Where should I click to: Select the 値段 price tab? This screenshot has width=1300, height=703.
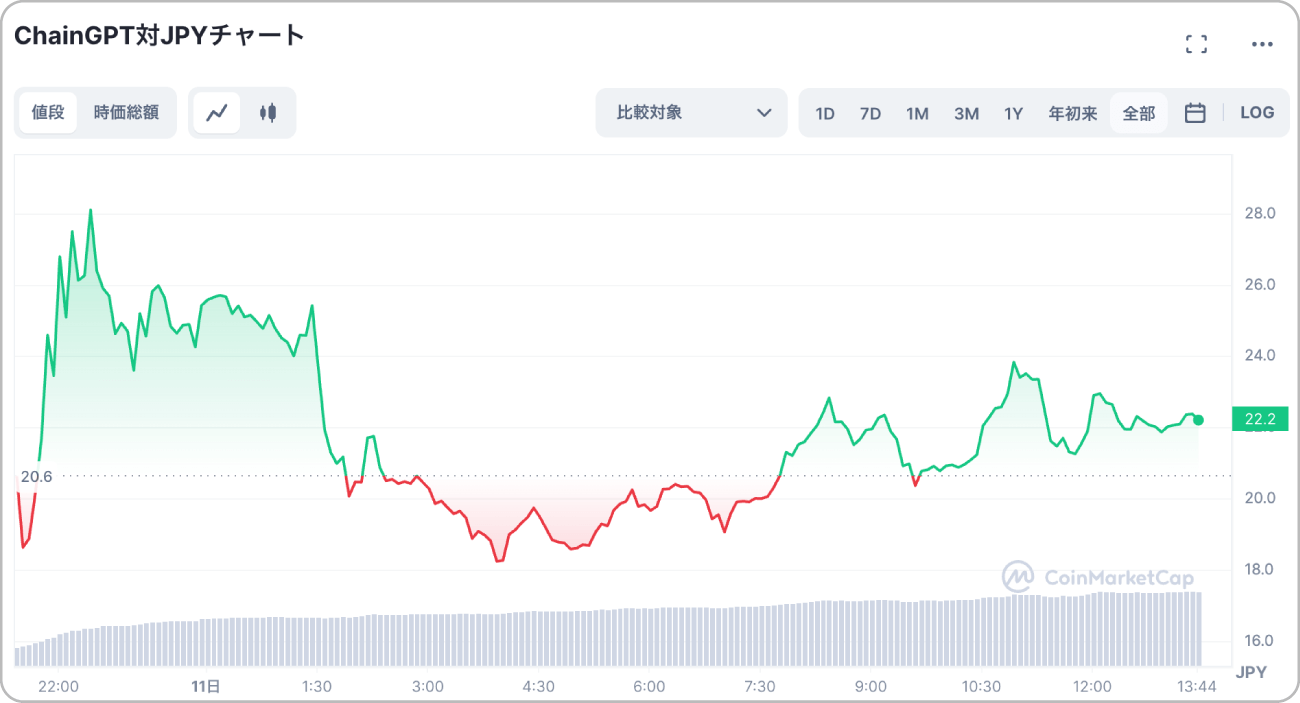[x=48, y=113]
